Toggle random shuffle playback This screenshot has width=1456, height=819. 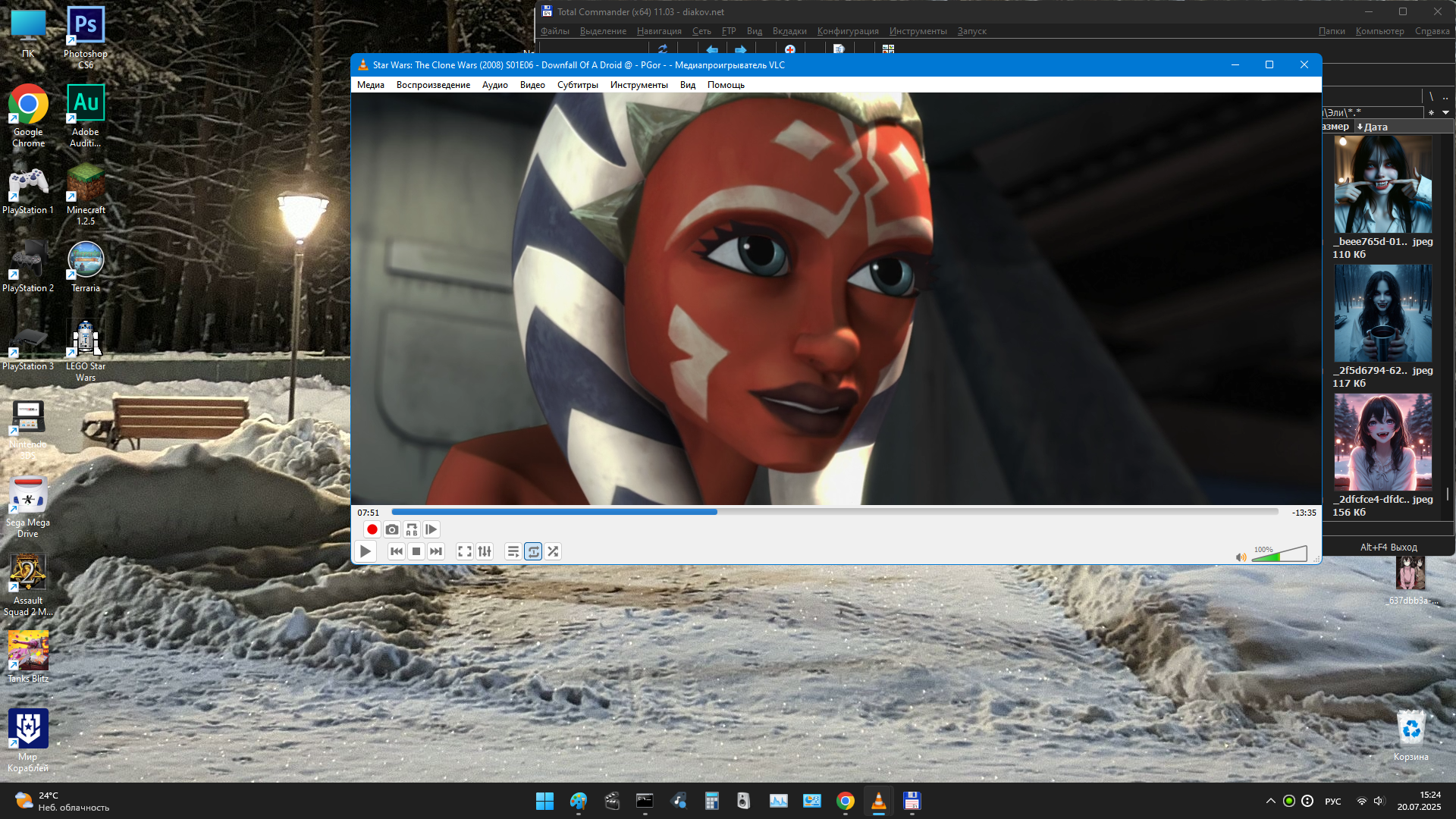point(553,552)
